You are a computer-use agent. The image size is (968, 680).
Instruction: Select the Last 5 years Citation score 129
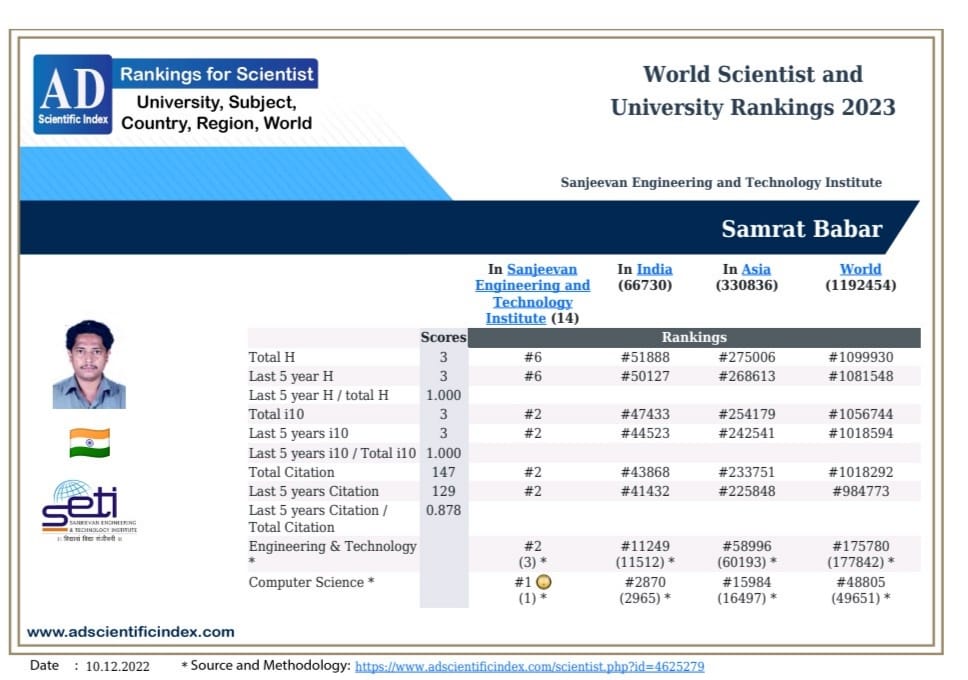(443, 491)
